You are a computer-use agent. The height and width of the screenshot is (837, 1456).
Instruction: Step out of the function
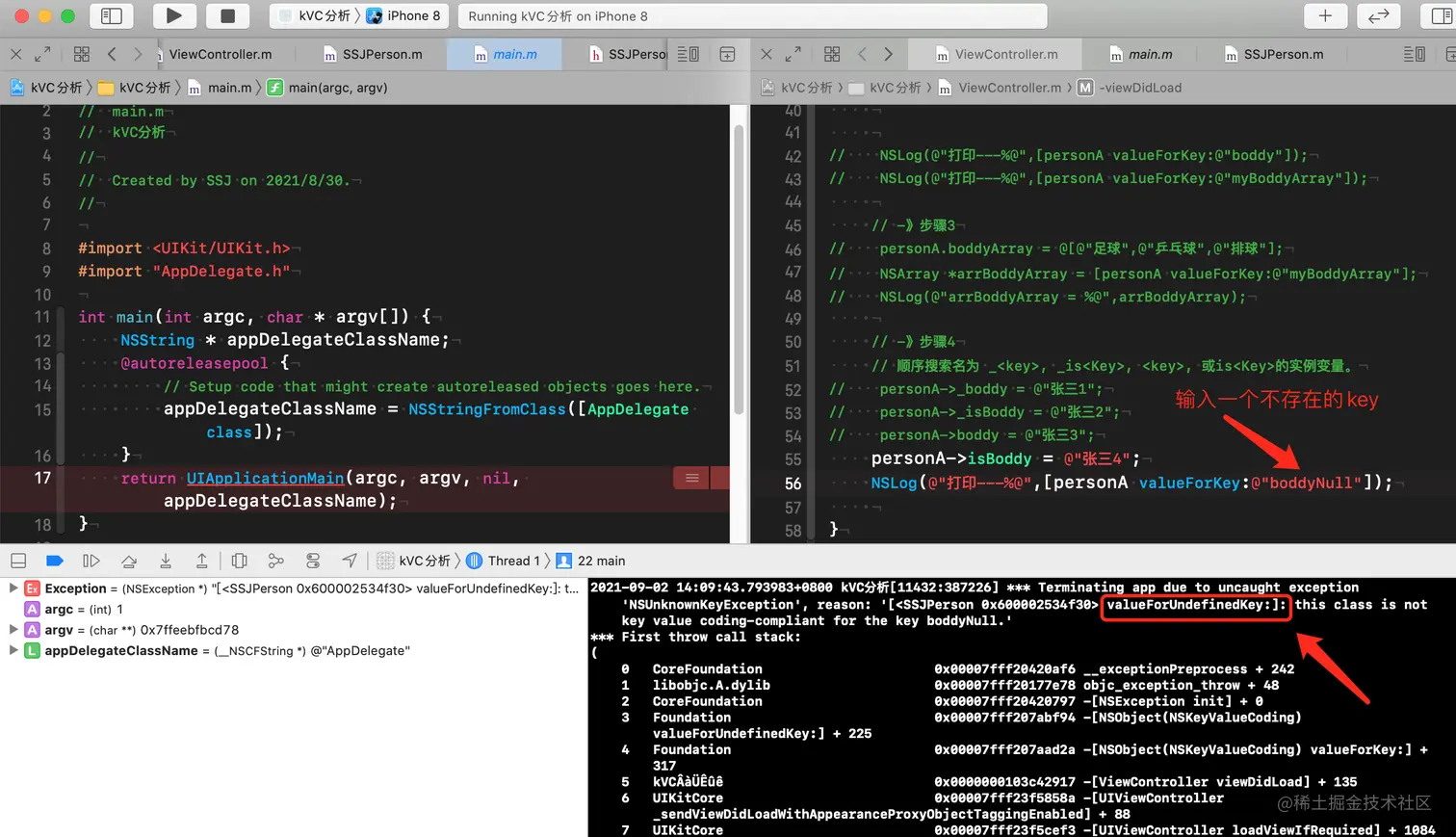pyautogui.click(x=201, y=561)
